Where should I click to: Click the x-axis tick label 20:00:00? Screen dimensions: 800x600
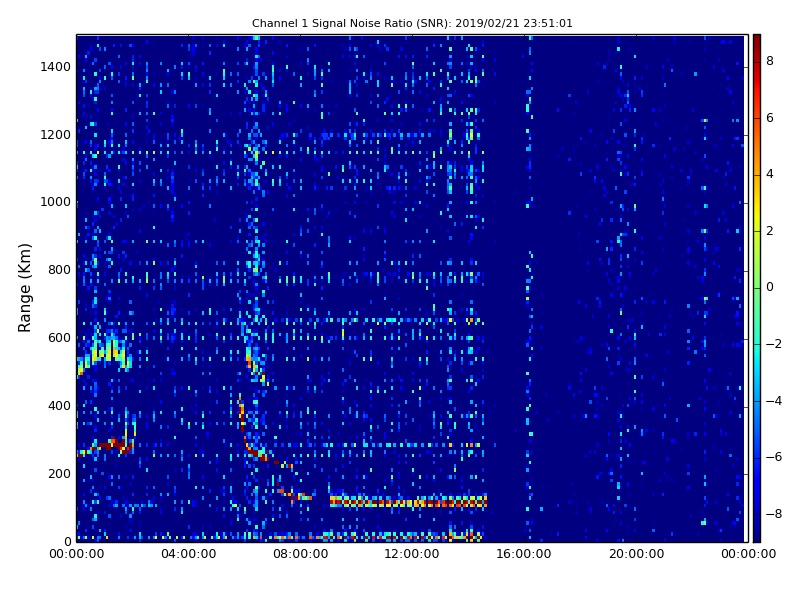[x=636, y=554]
